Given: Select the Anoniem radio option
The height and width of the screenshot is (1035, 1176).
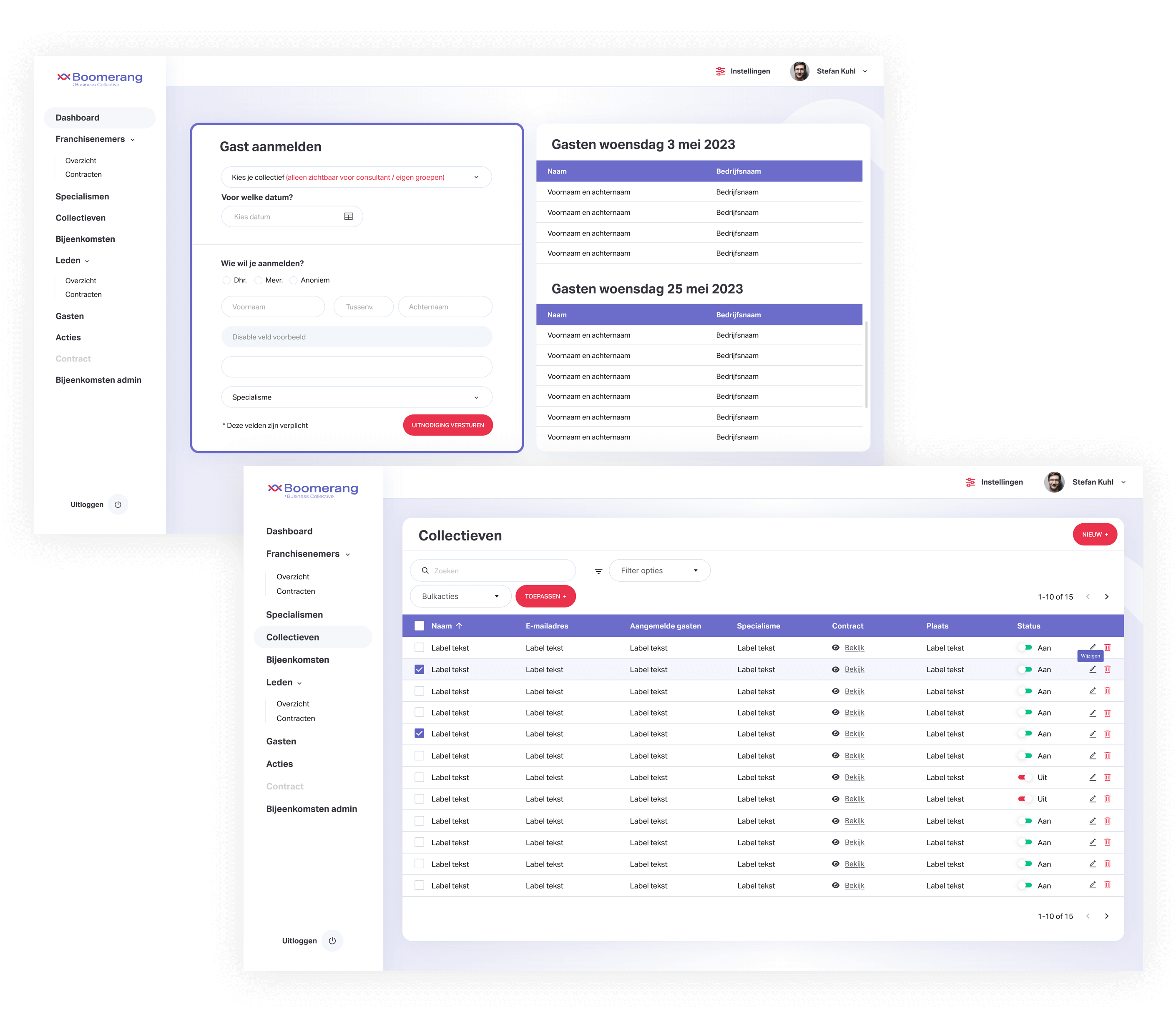Looking at the screenshot, I should point(294,280).
